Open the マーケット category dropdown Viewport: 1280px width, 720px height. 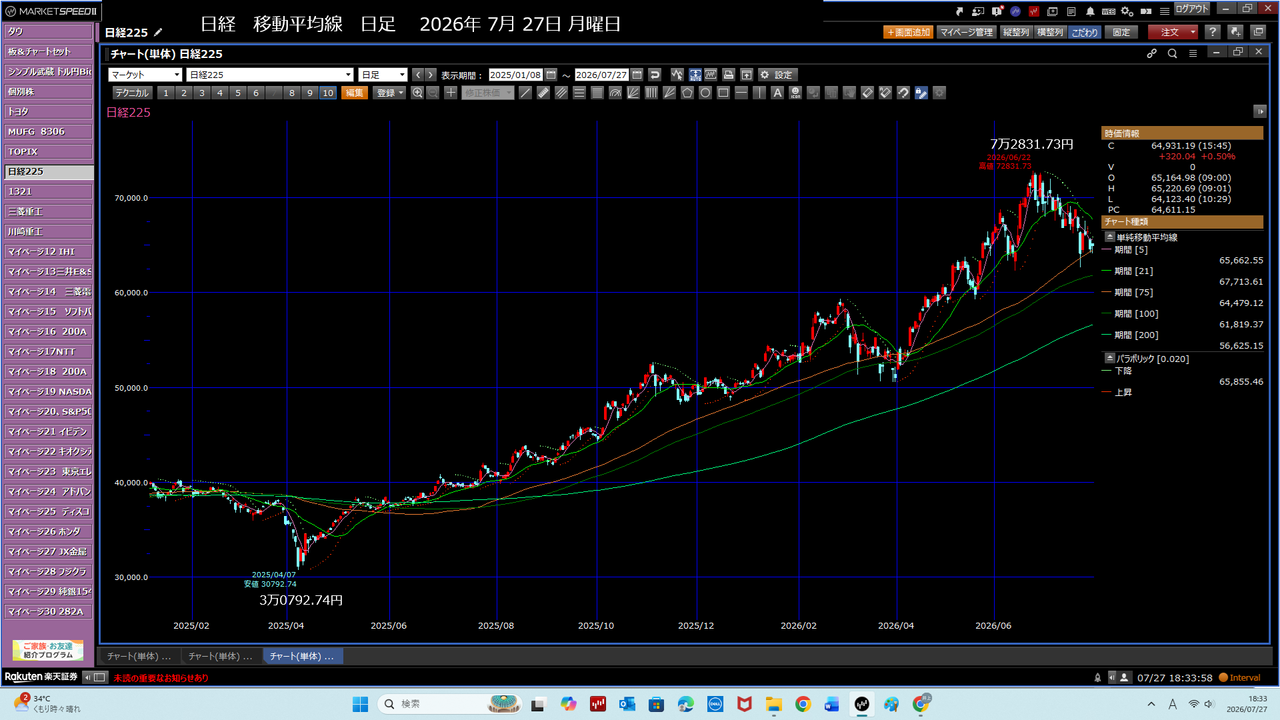(145, 75)
